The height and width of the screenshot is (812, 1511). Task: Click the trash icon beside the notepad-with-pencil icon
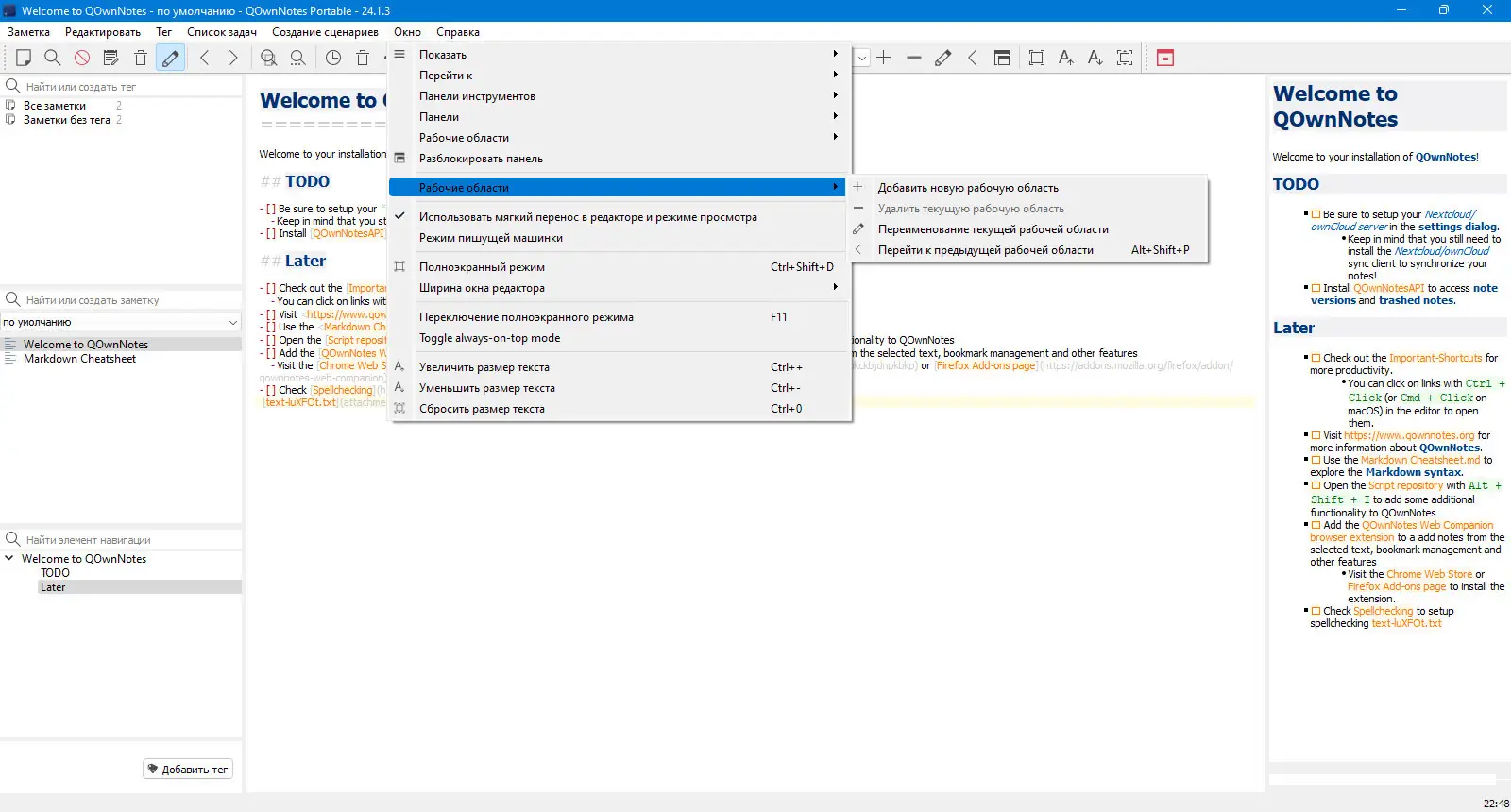point(141,58)
